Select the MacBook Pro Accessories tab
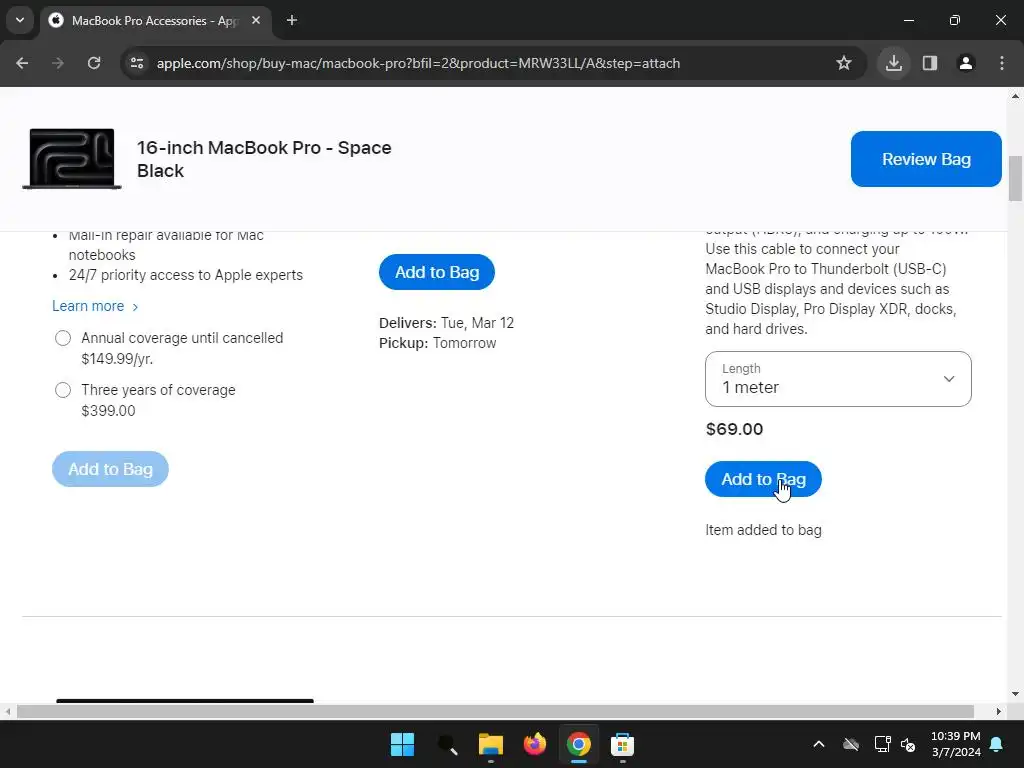Image resolution: width=1024 pixels, height=768 pixels. 155,20
